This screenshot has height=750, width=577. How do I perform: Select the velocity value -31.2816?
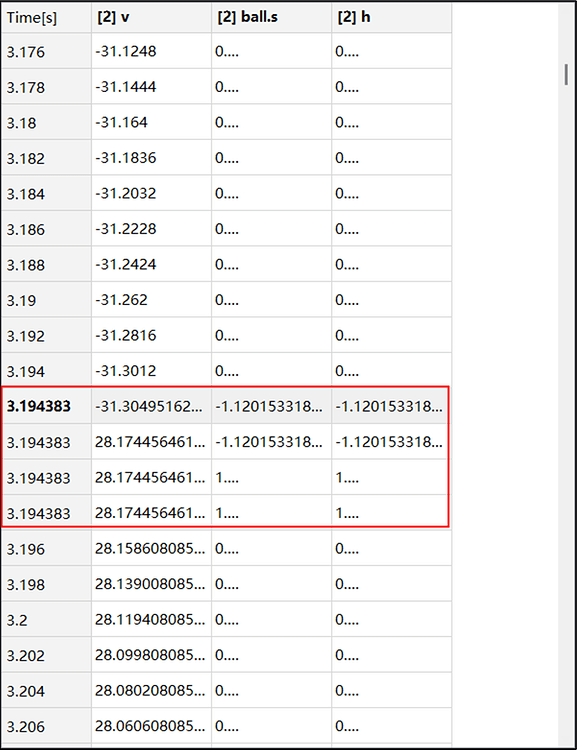(x=152, y=335)
